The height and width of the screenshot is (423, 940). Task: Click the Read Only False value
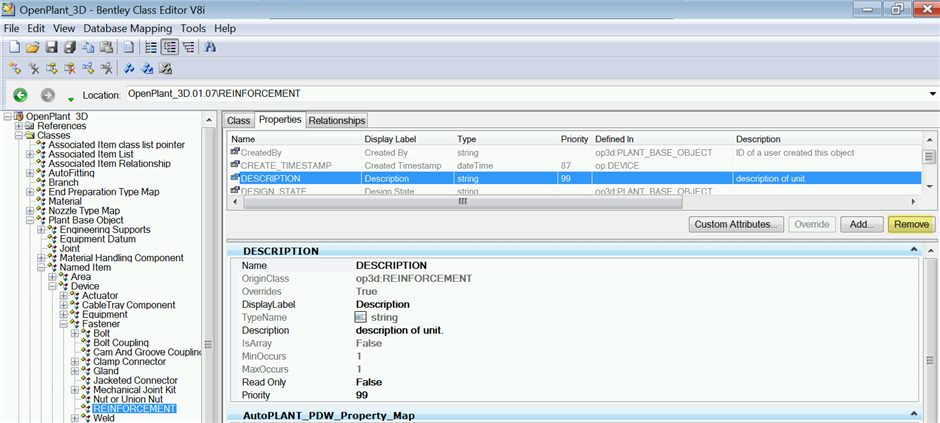369,382
